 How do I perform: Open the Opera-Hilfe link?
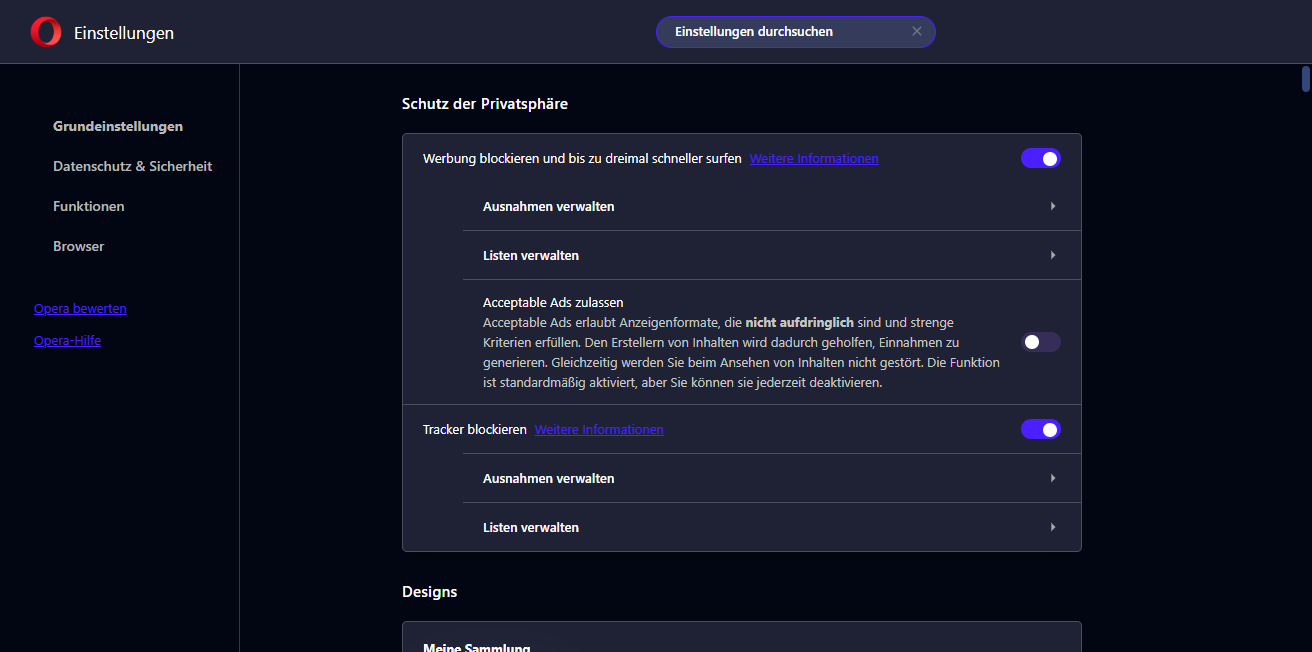67,340
